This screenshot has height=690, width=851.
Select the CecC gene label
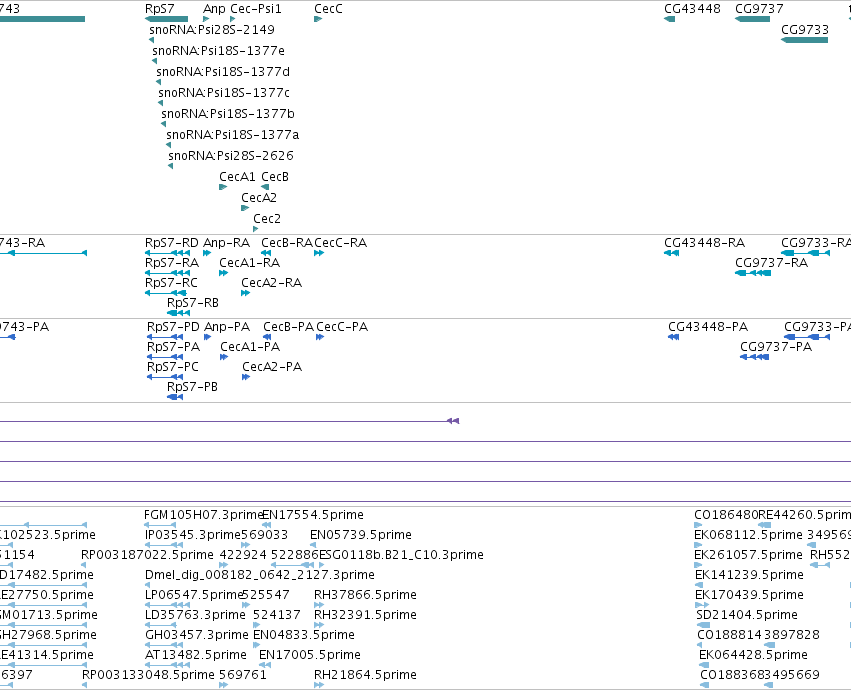point(328,9)
